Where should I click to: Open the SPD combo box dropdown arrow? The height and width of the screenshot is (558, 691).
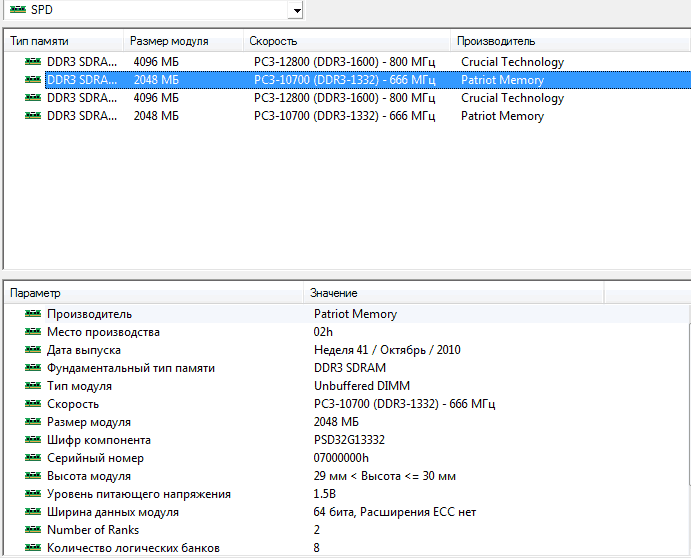pyautogui.click(x=297, y=10)
